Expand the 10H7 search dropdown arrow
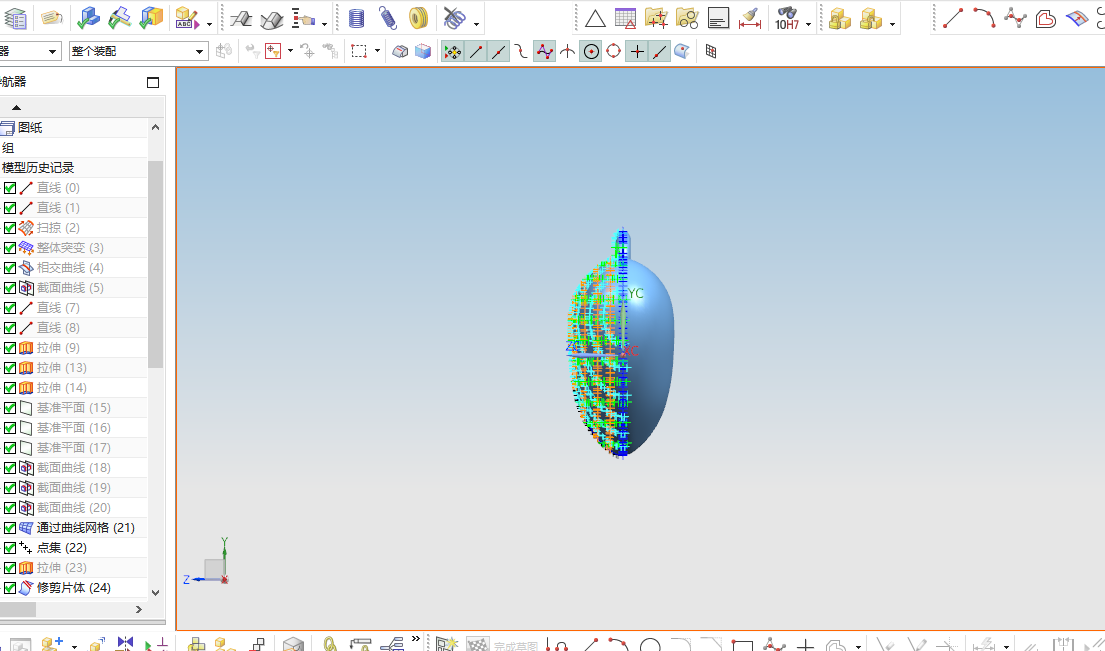1105x651 pixels. point(808,24)
